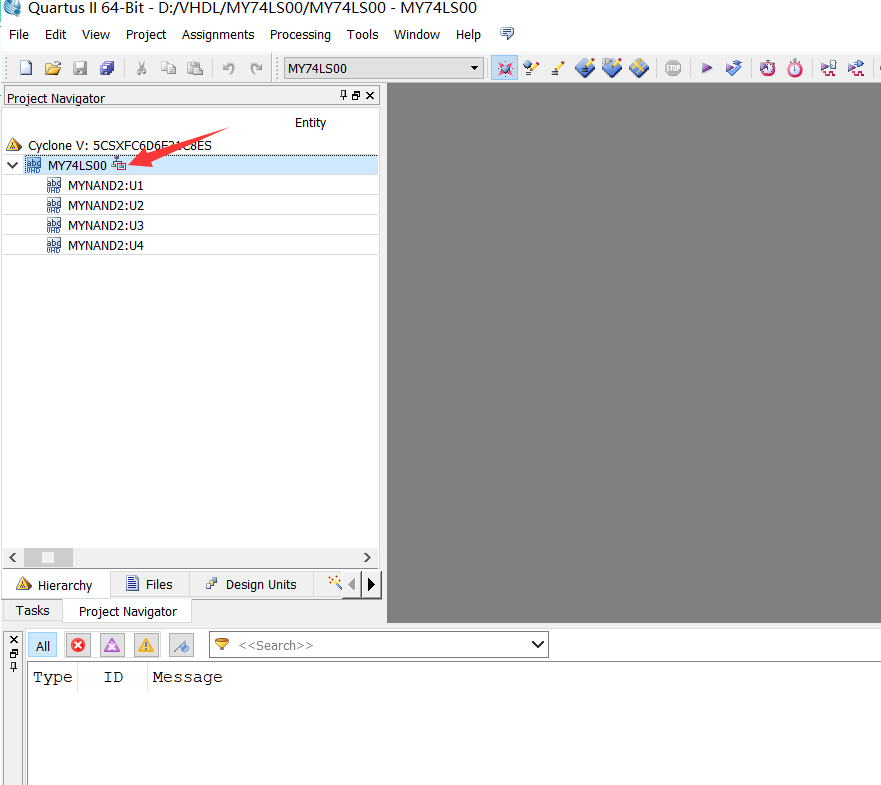This screenshot has height=785, width=881.
Task: Select MYNAND2:U4 instance
Action: 106,246
